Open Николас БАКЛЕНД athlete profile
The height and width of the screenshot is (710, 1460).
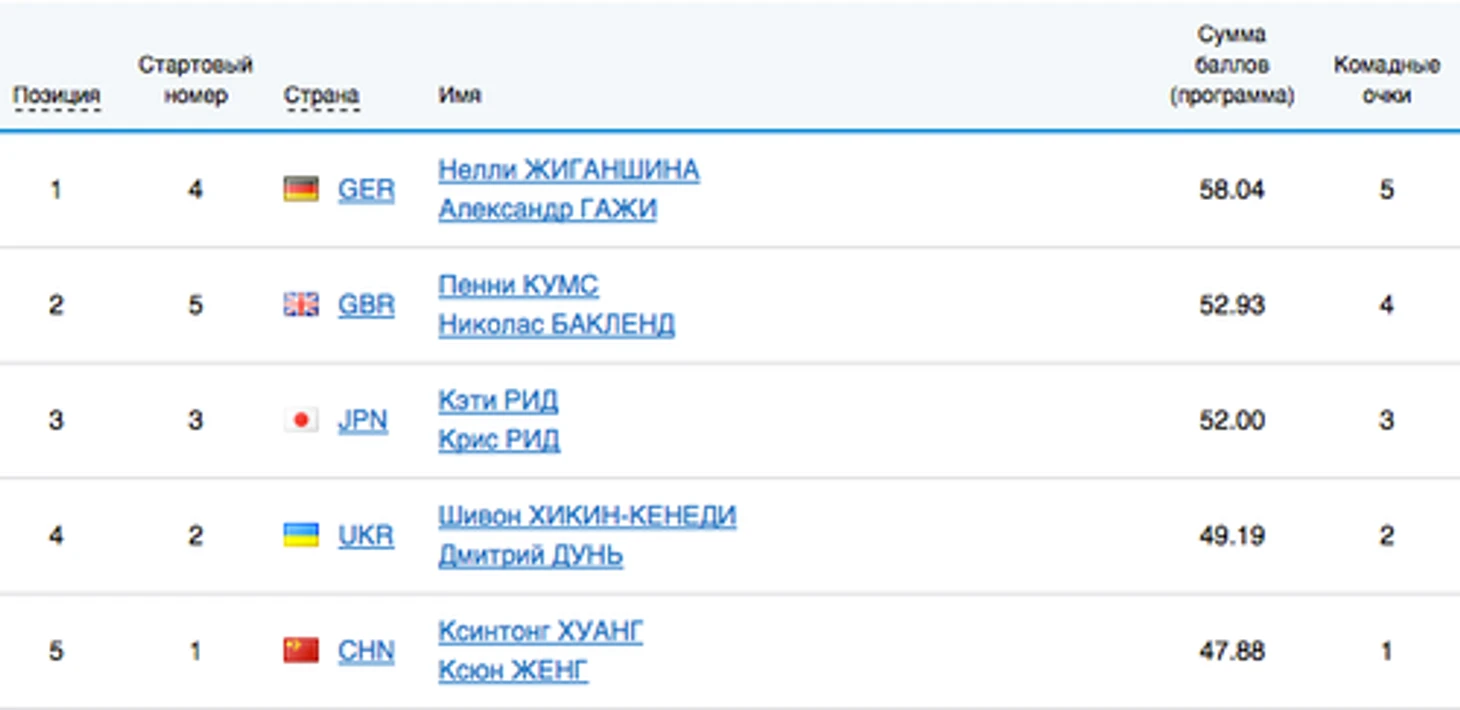coord(556,324)
